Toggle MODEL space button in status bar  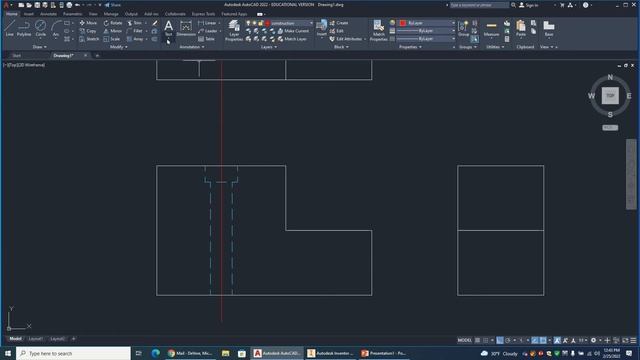pos(464,340)
